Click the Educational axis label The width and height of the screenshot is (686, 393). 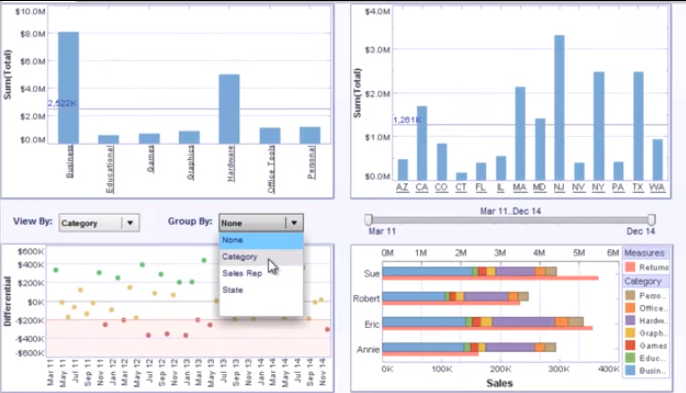[x=109, y=169]
